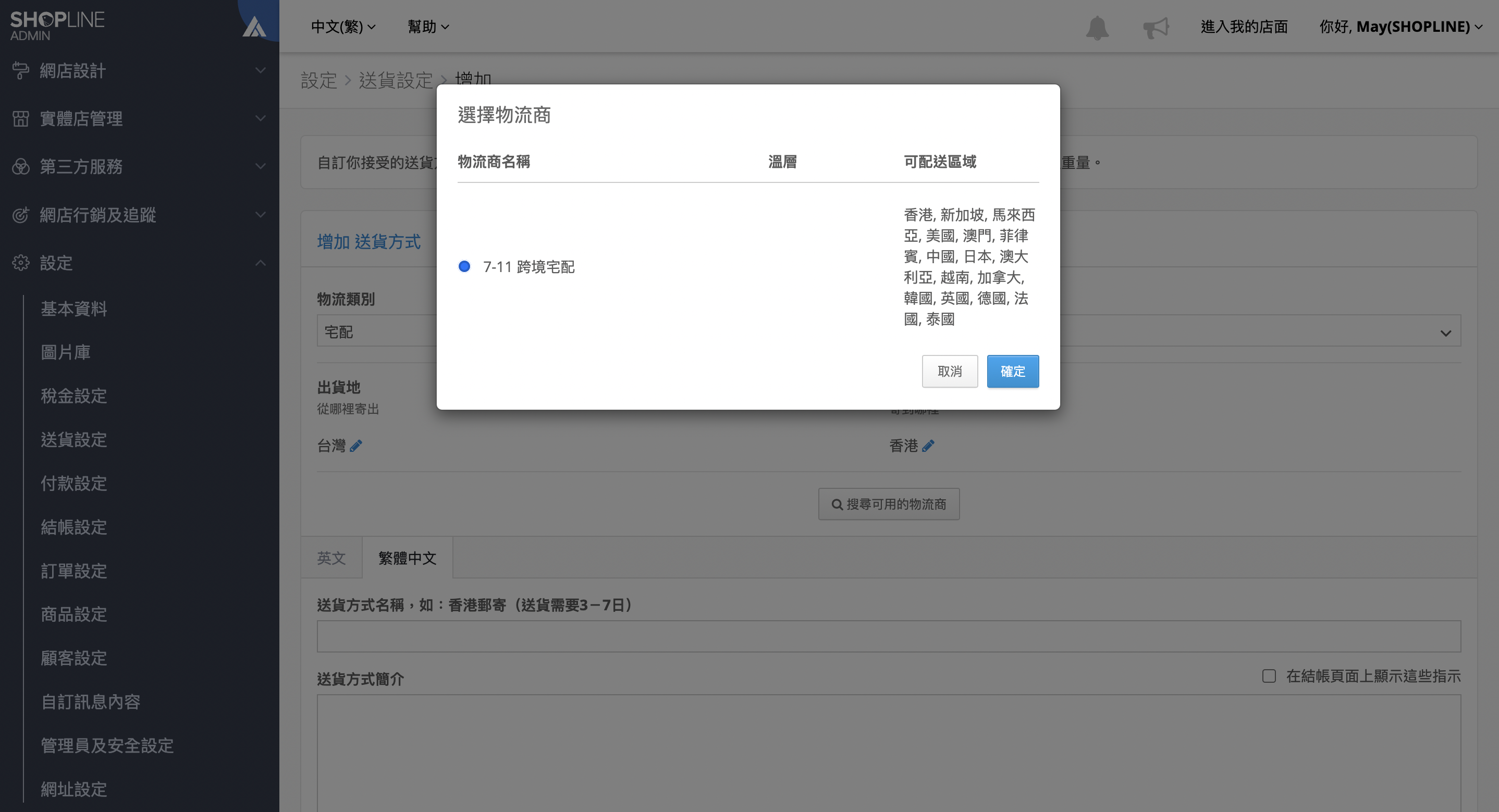Go to 送貨設定 breadcrumb link

[x=396, y=80]
